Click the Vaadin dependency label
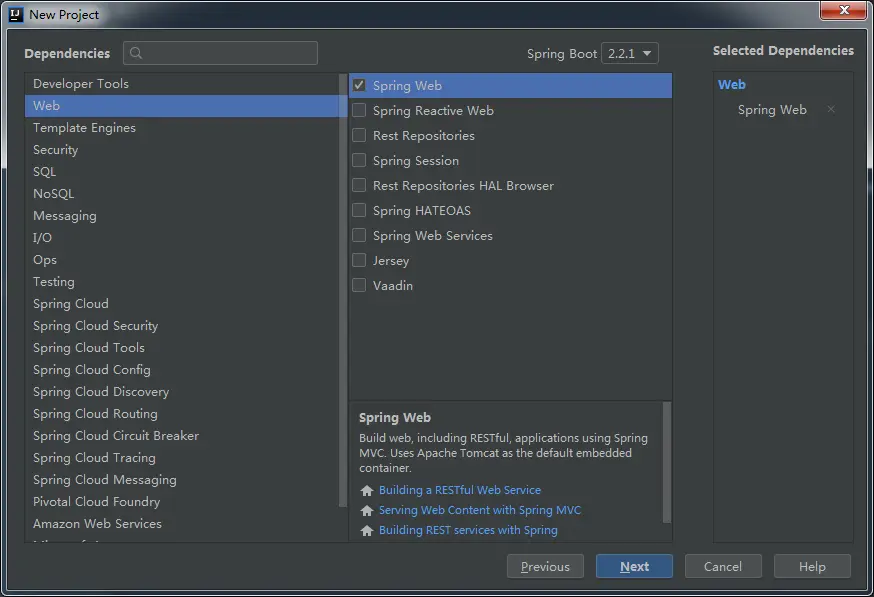874x597 pixels. [x=393, y=285]
